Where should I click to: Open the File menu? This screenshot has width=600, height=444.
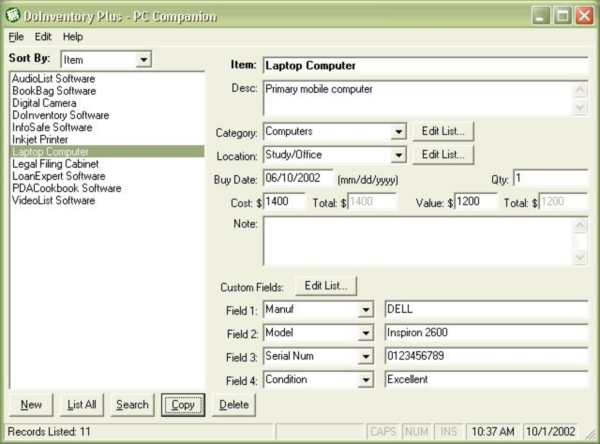point(16,37)
